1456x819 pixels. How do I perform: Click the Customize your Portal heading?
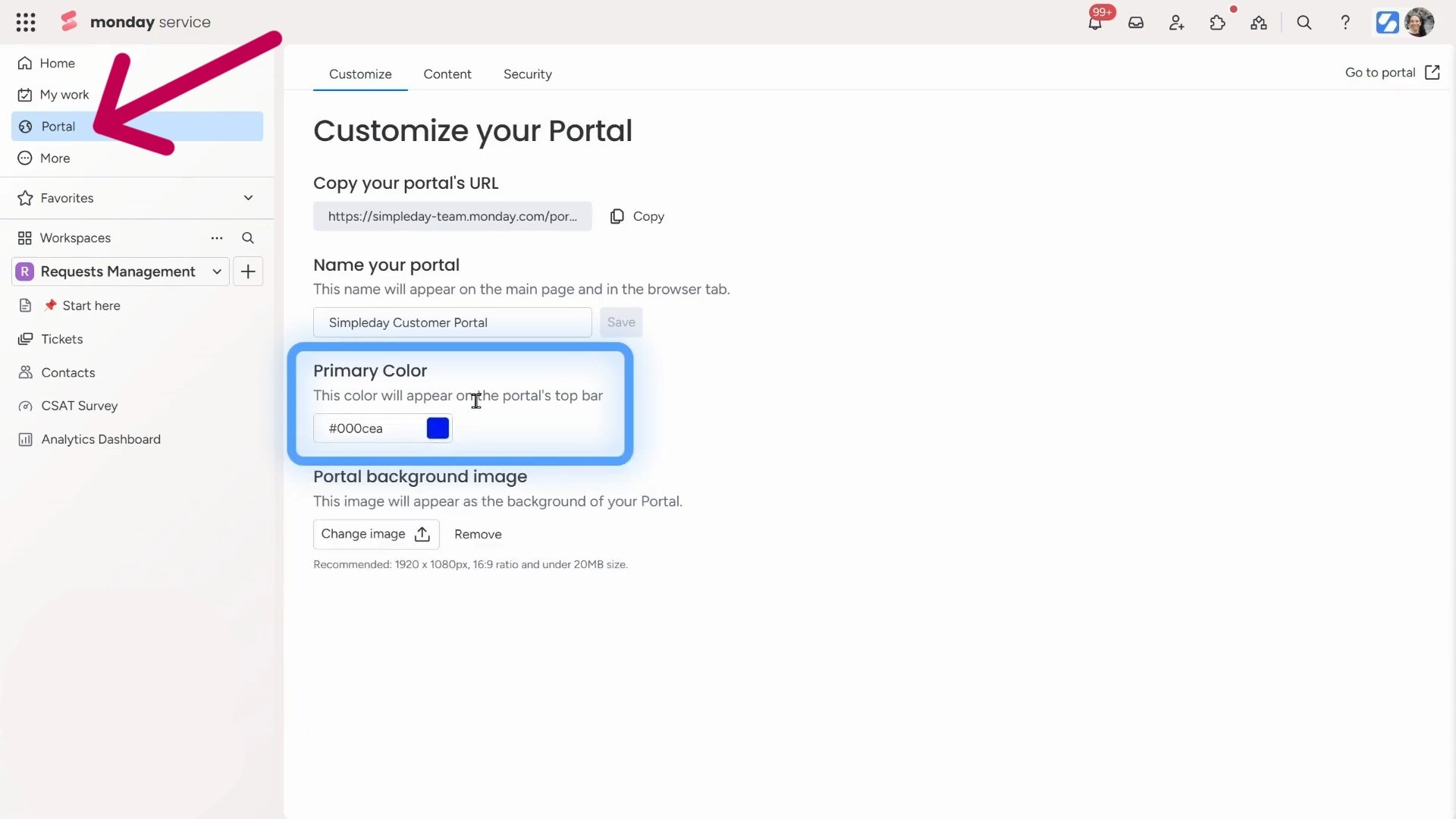472,131
